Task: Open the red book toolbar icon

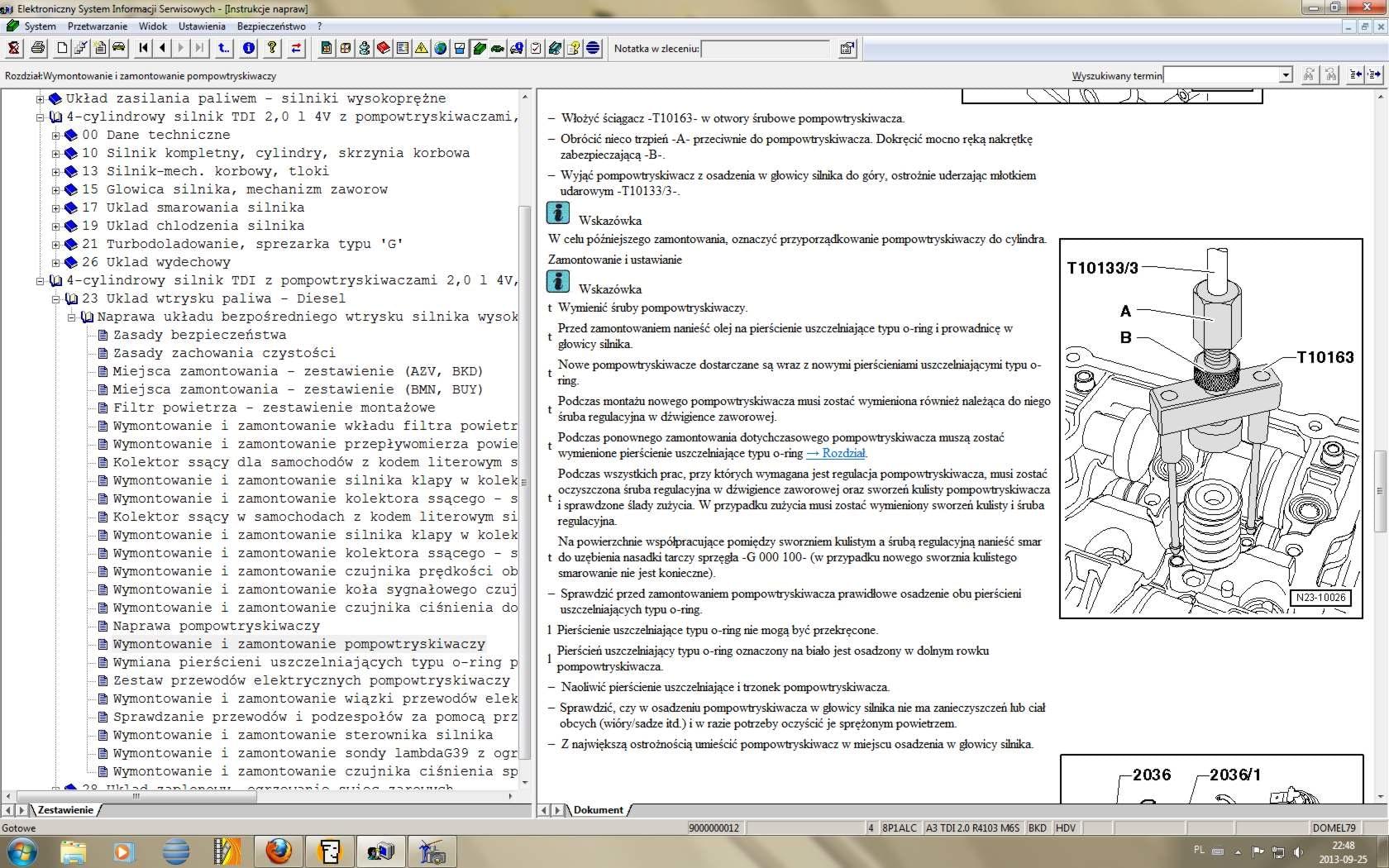Action: 384,48
